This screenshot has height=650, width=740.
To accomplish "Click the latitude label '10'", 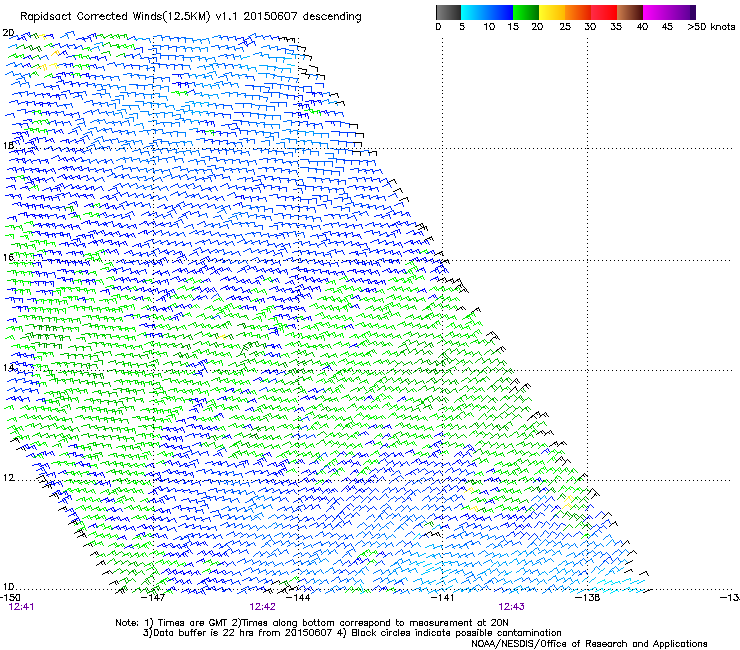I will click(8, 587).
